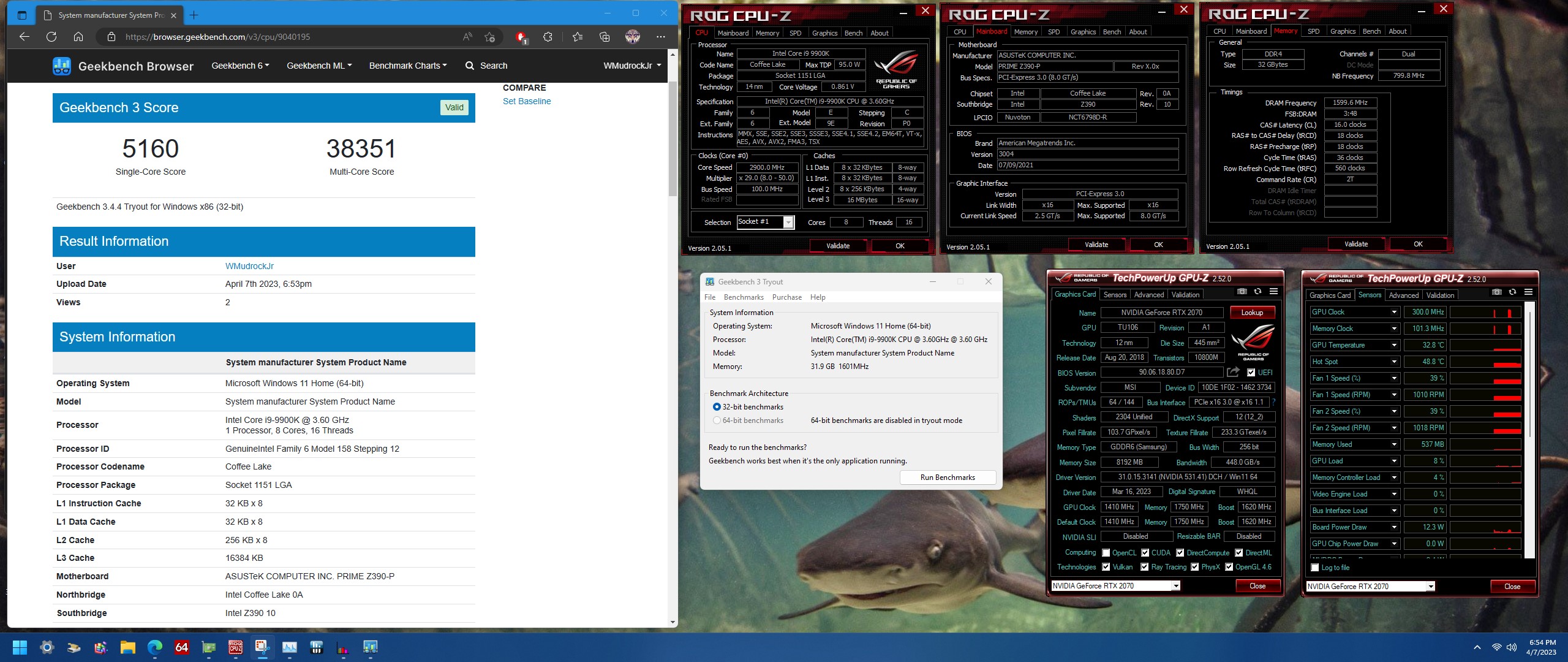Image resolution: width=1568 pixels, height=662 pixels.
Task: Open File Explorer from the taskbar
Action: point(128,647)
